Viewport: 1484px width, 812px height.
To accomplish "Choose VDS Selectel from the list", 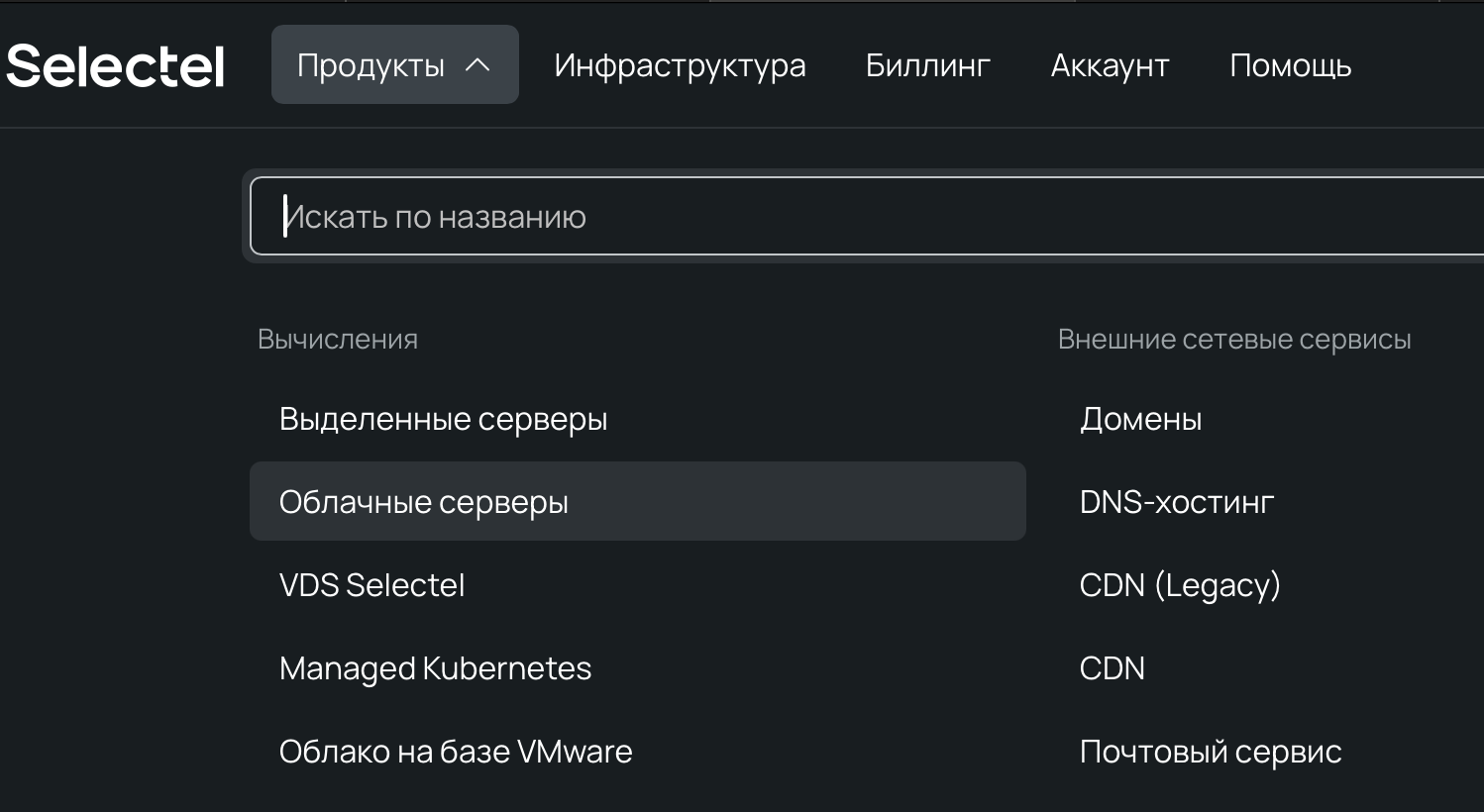I will (x=638, y=584).
